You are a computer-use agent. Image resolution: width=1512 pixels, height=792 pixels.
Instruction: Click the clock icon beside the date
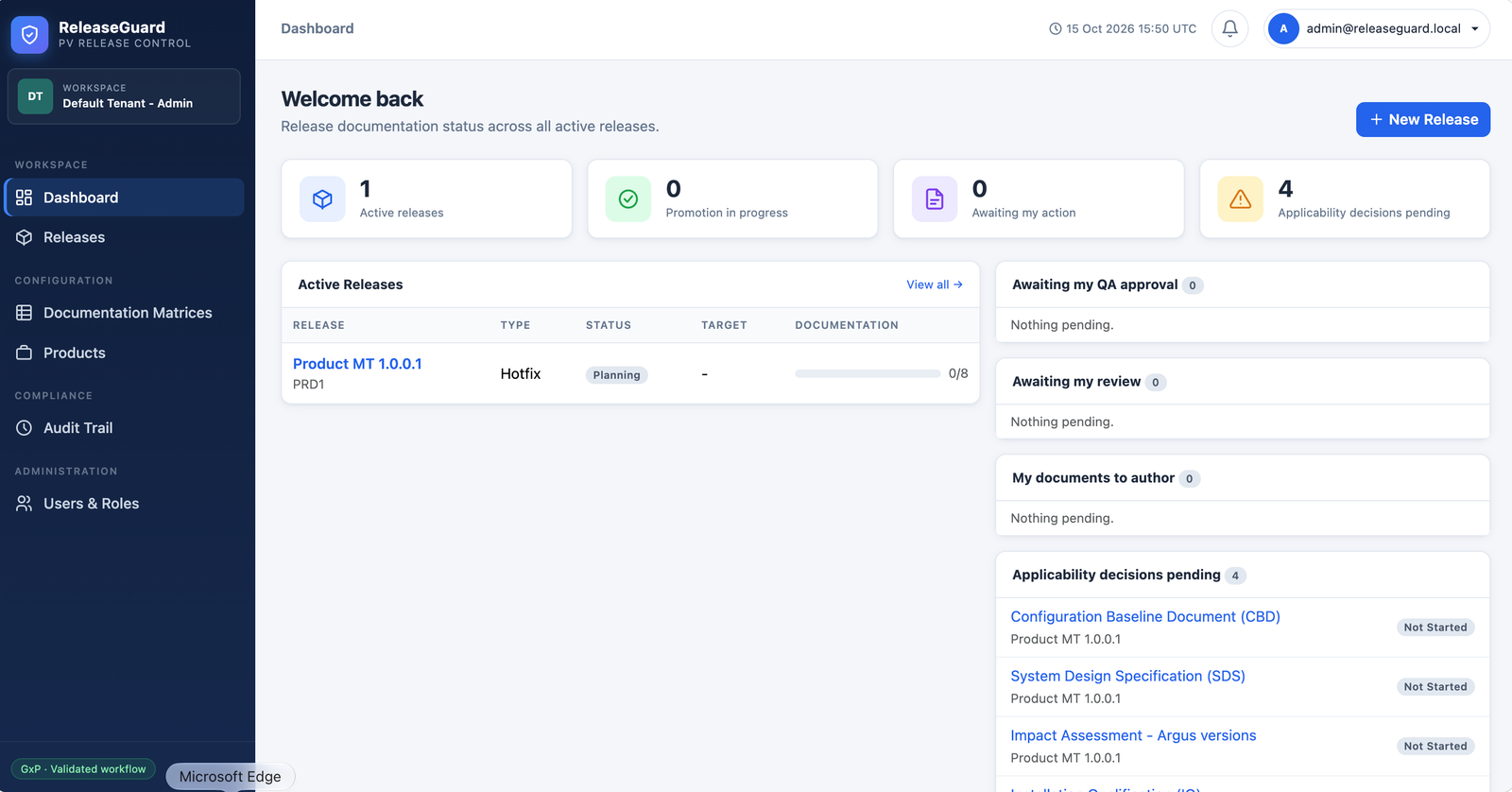[x=1056, y=29]
